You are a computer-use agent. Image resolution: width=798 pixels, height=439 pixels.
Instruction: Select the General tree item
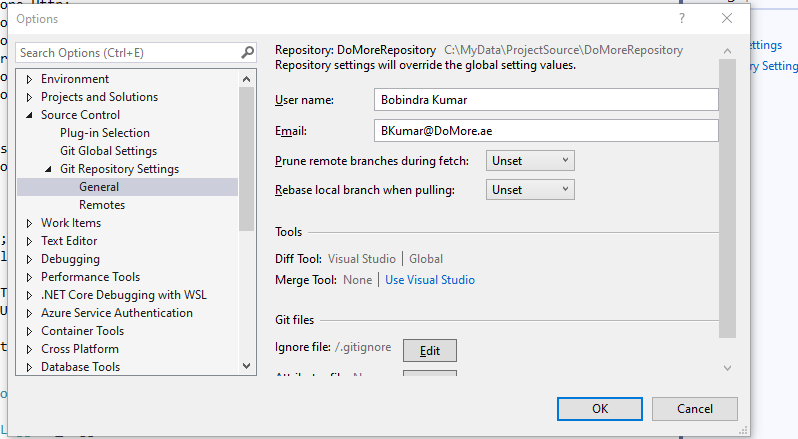click(x=99, y=187)
